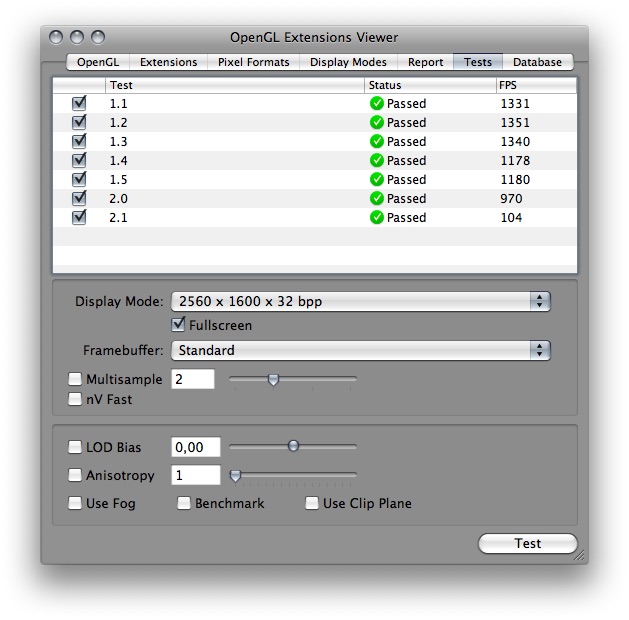The width and height of the screenshot is (629, 620).
Task: Click the green Passed icon for test 1.1
Action: point(377,103)
